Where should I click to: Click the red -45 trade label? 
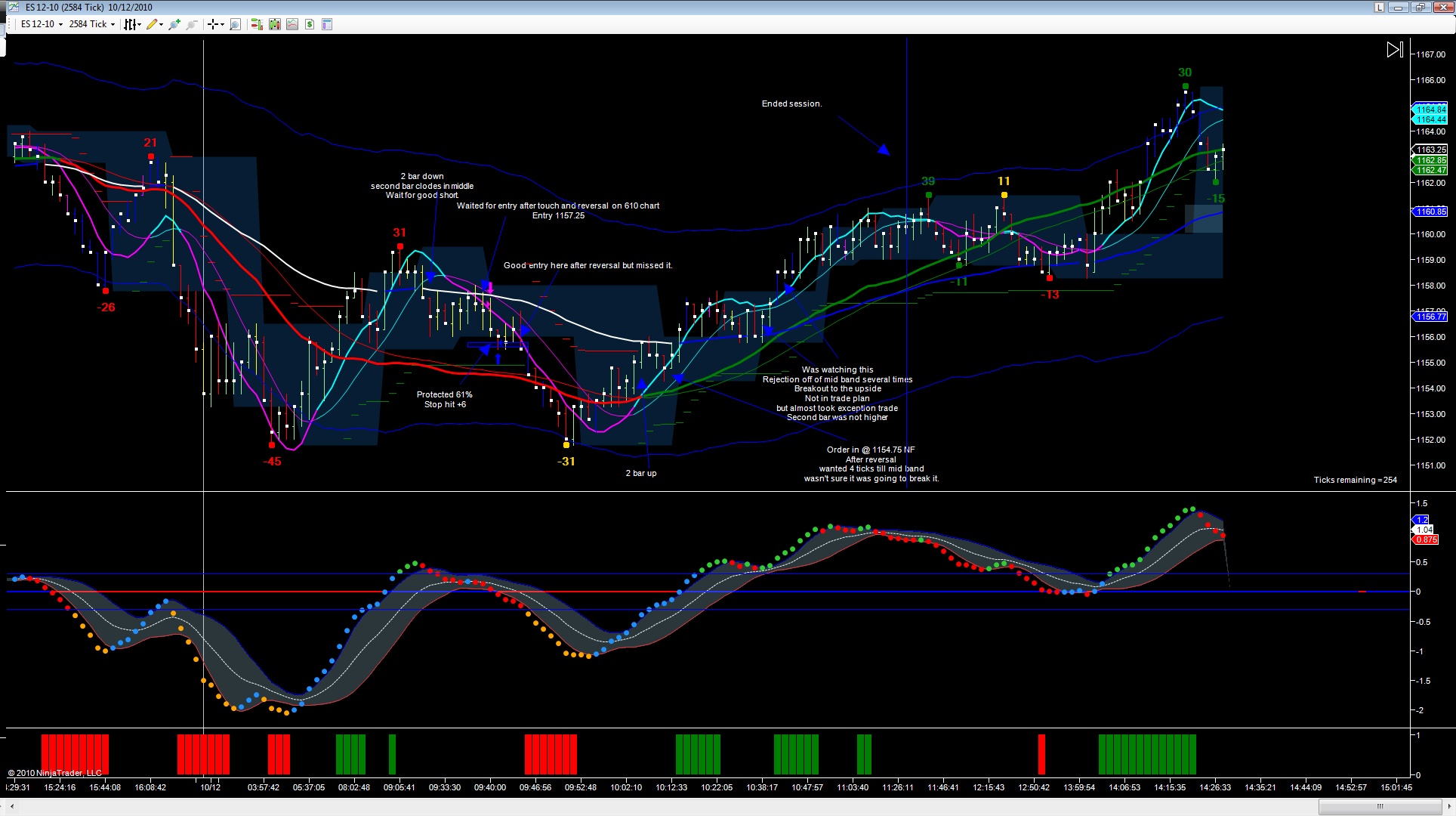(x=272, y=462)
